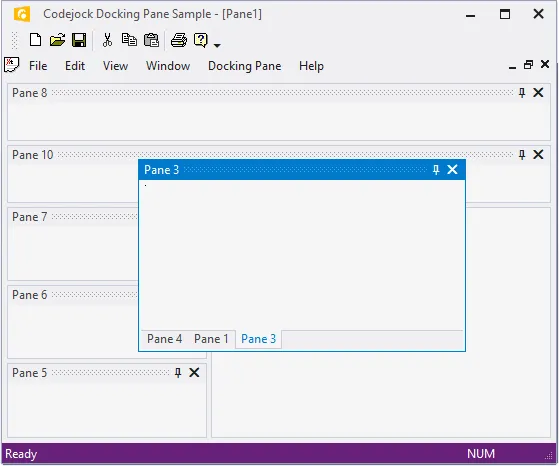Switch to the Pane 4 tab
The height and width of the screenshot is (466, 559).
164,339
